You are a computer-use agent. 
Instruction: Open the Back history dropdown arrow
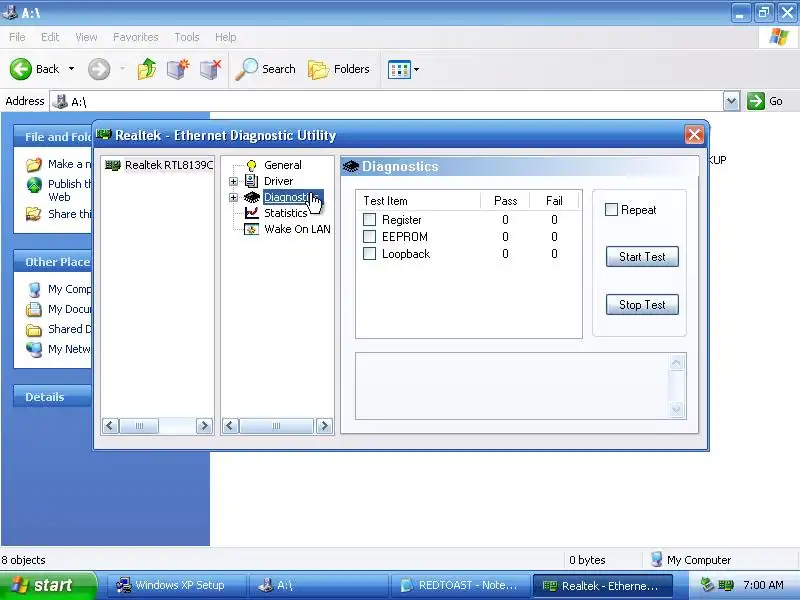(x=71, y=69)
